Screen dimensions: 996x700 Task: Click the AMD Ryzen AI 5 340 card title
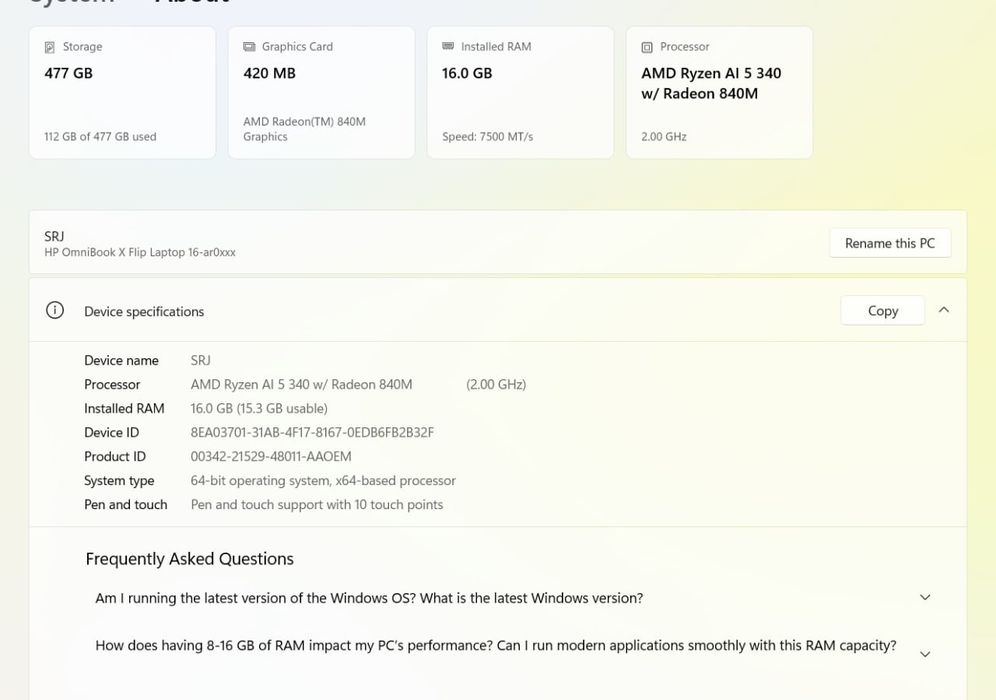tap(711, 83)
